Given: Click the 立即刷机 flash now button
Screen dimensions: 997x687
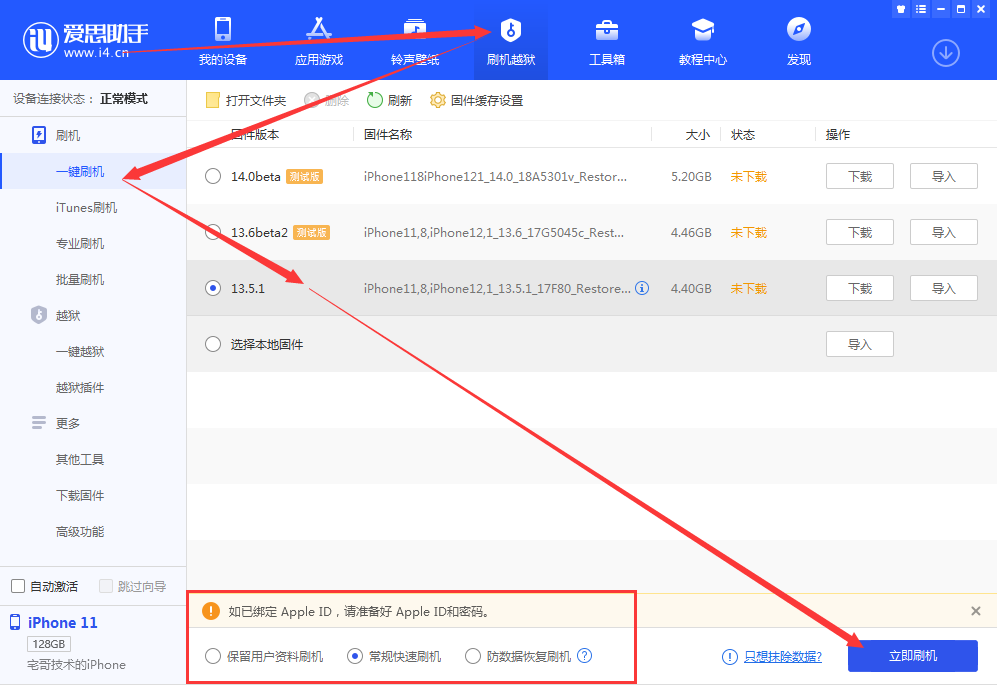Looking at the screenshot, I should [912, 656].
